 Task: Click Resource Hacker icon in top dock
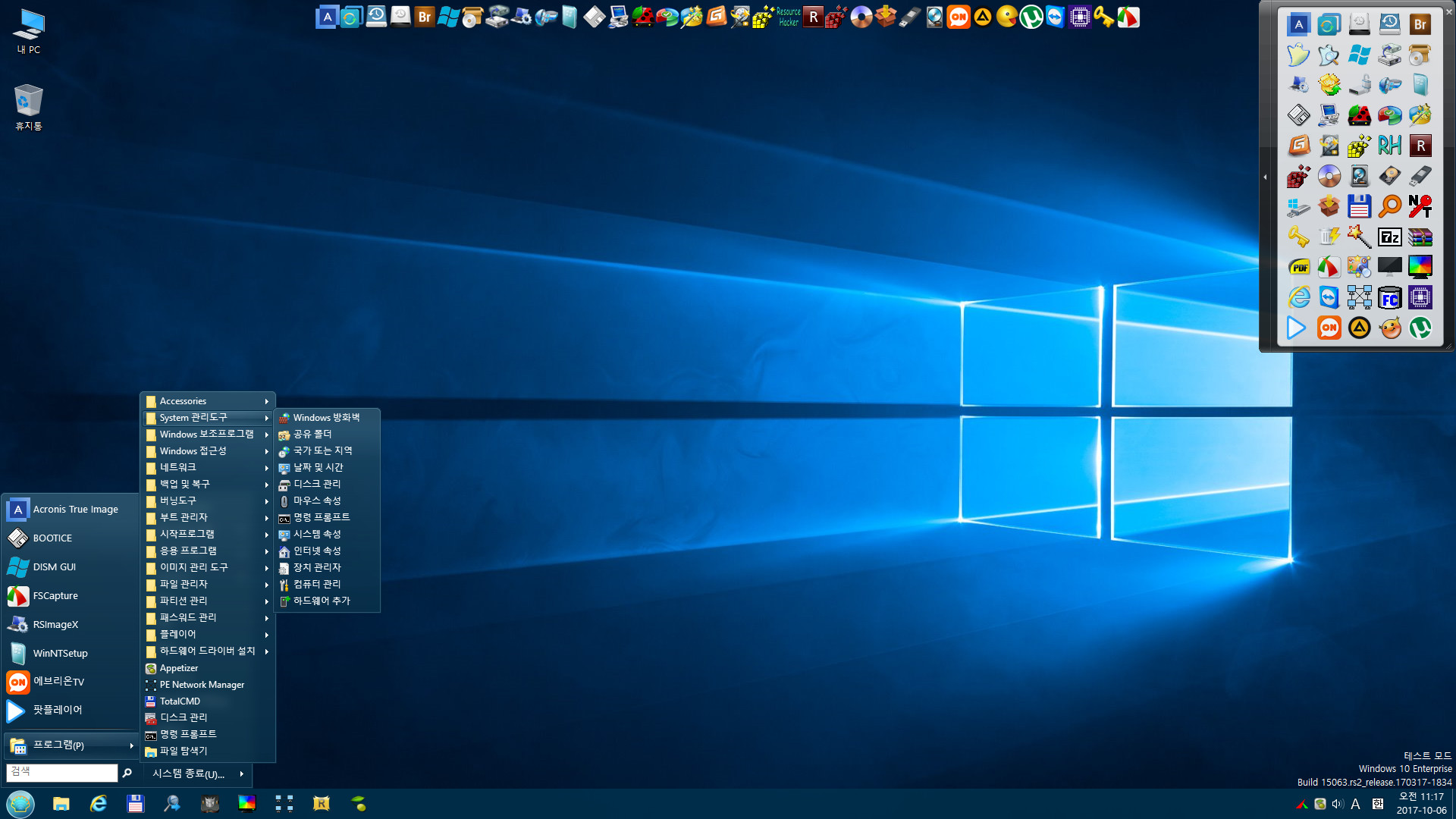click(x=789, y=17)
